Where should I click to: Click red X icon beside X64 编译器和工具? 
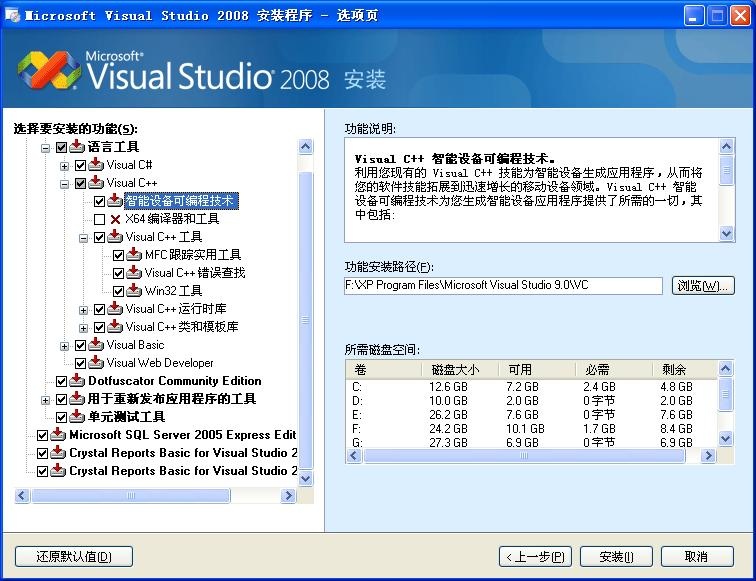tap(115, 219)
